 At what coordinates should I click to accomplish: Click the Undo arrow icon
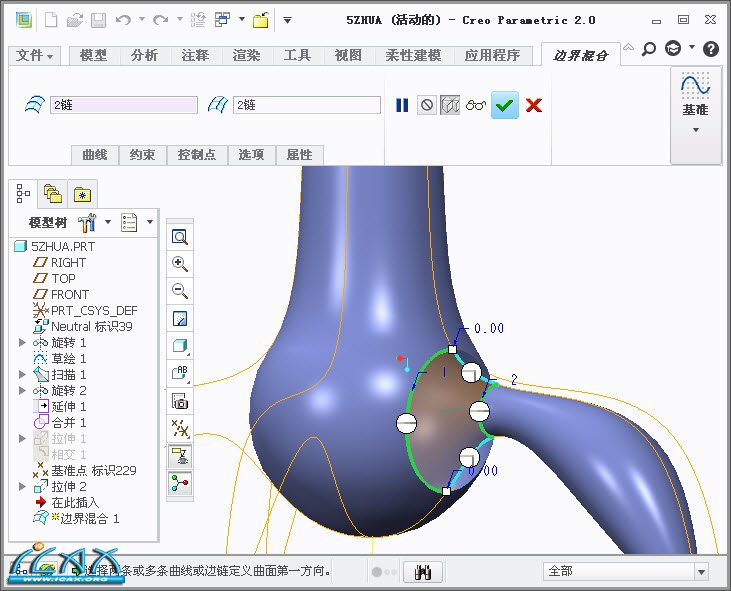pyautogui.click(x=123, y=20)
